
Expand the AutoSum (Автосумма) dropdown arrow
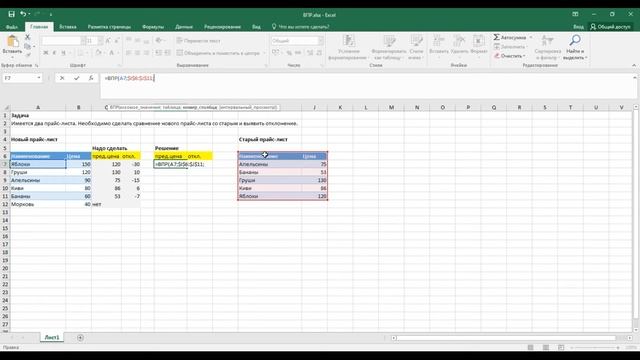tap(530, 37)
